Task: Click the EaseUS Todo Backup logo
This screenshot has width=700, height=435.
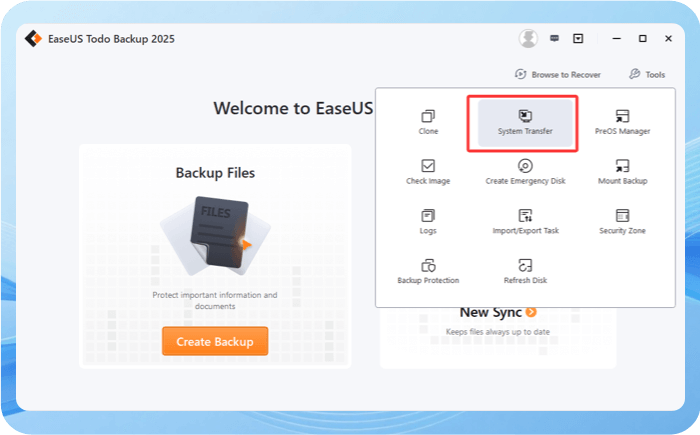Action: pyautogui.click(x=33, y=39)
